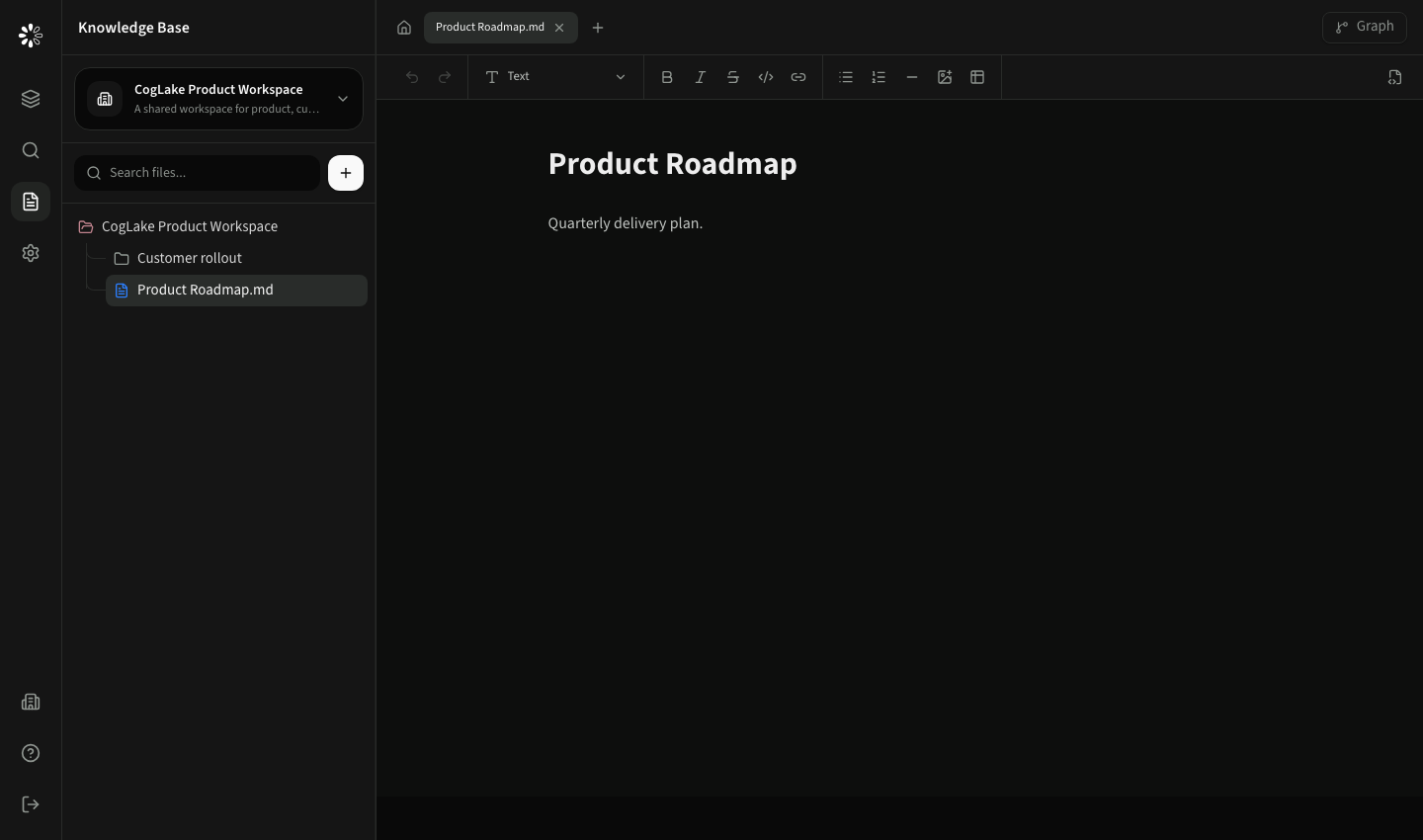Click the log out icon

click(x=31, y=804)
